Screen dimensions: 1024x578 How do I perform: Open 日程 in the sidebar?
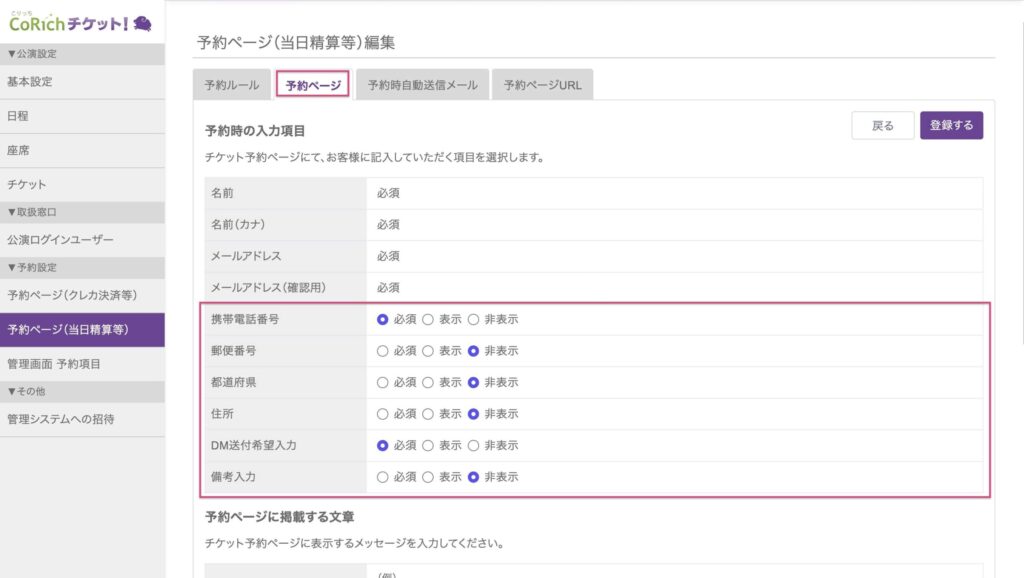pyautogui.click(x=18, y=116)
